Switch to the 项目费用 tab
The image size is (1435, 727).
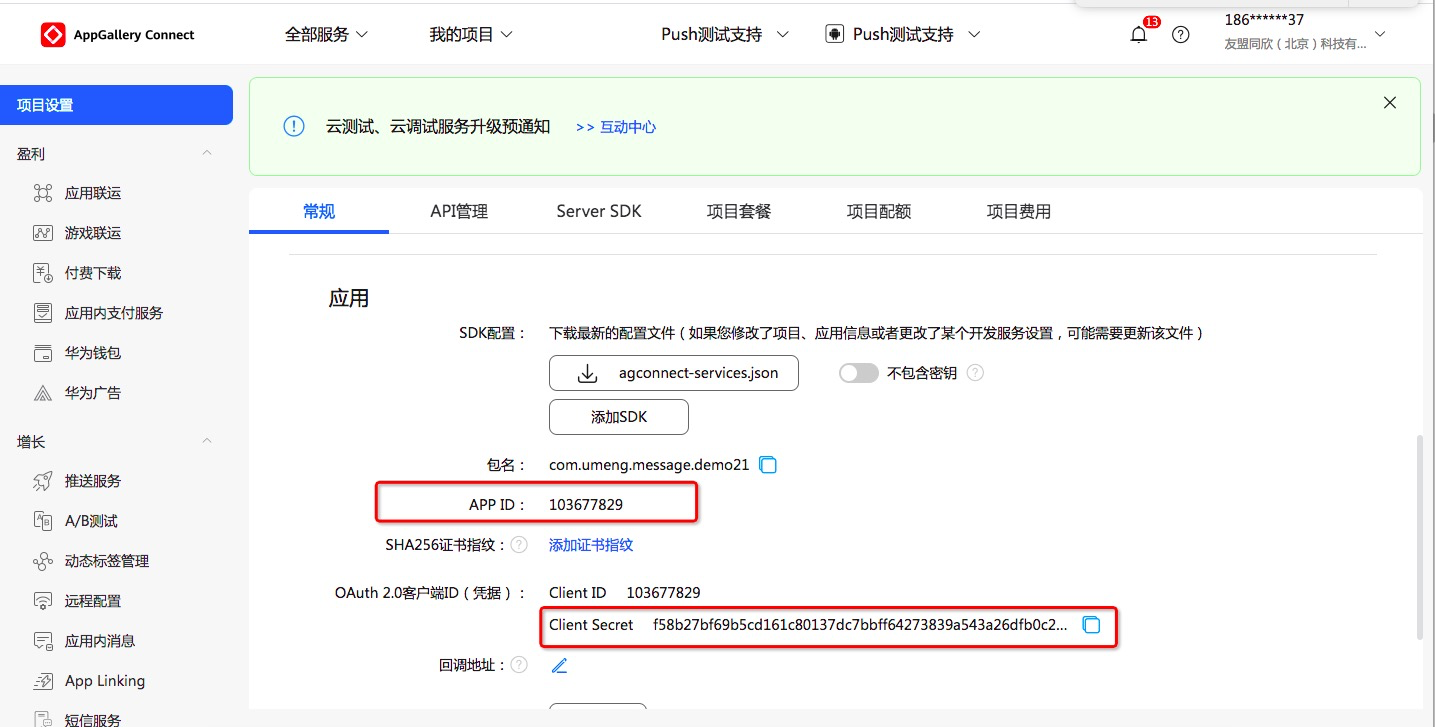click(x=1019, y=211)
